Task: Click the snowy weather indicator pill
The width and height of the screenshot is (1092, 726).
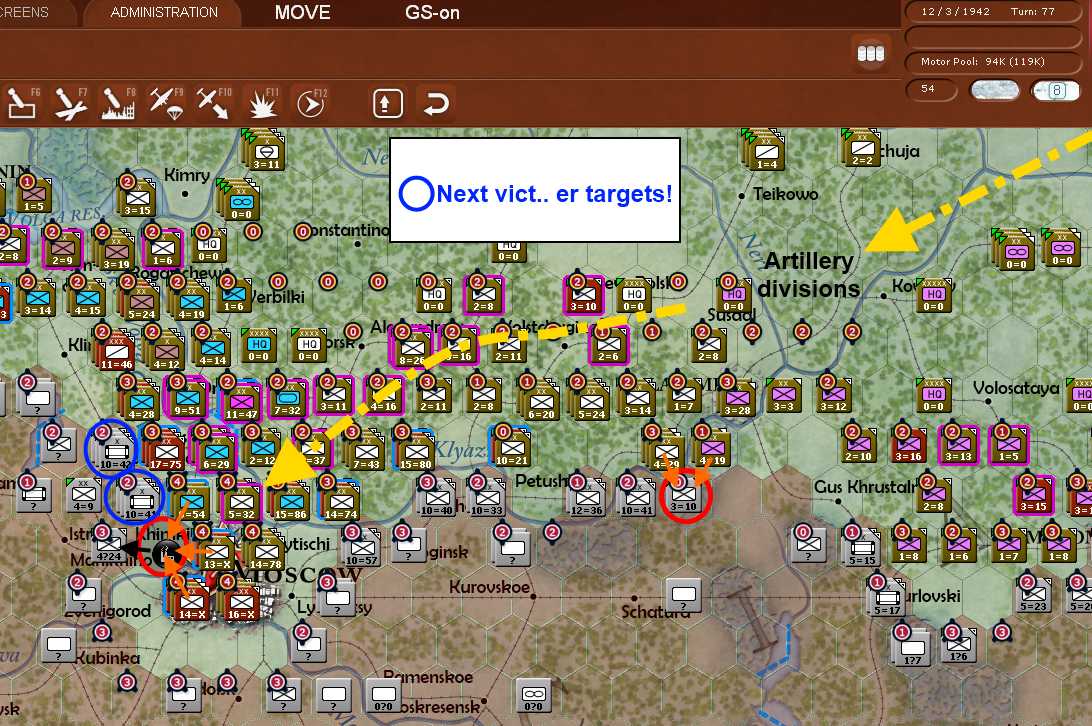Action: point(994,90)
